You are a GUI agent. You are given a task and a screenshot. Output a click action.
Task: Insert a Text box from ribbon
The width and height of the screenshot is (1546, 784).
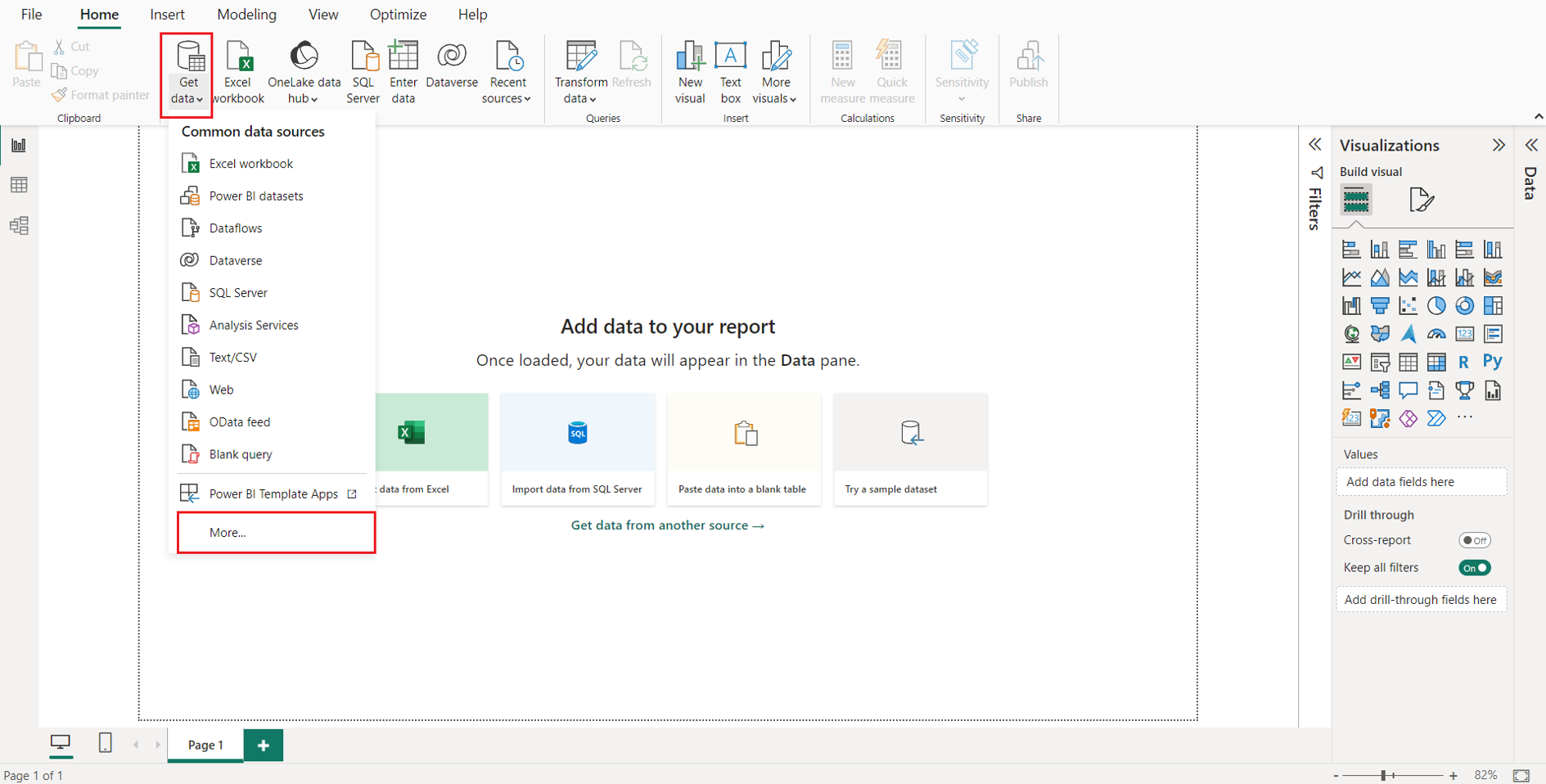click(730, 73)
